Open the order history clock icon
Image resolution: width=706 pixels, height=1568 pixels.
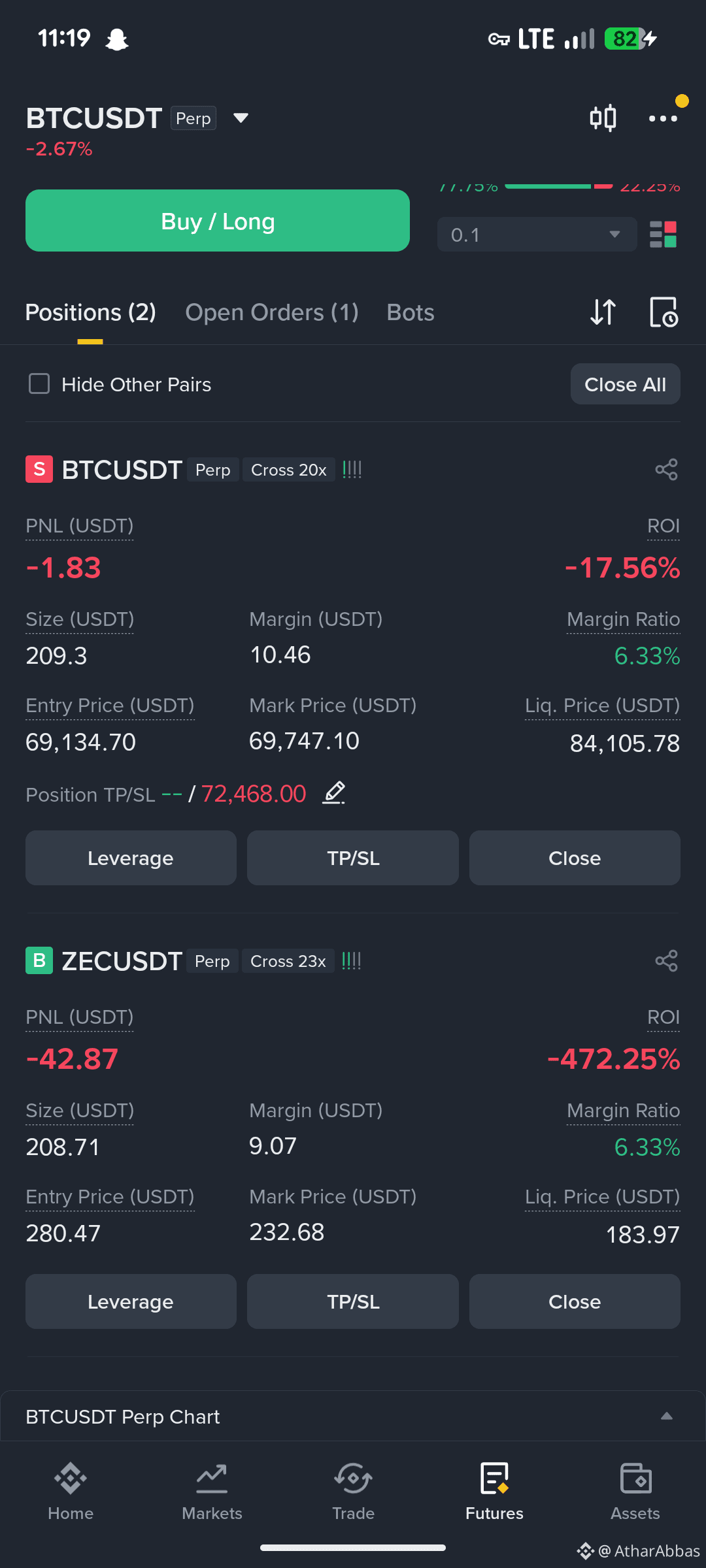click(x=664, y=312)
